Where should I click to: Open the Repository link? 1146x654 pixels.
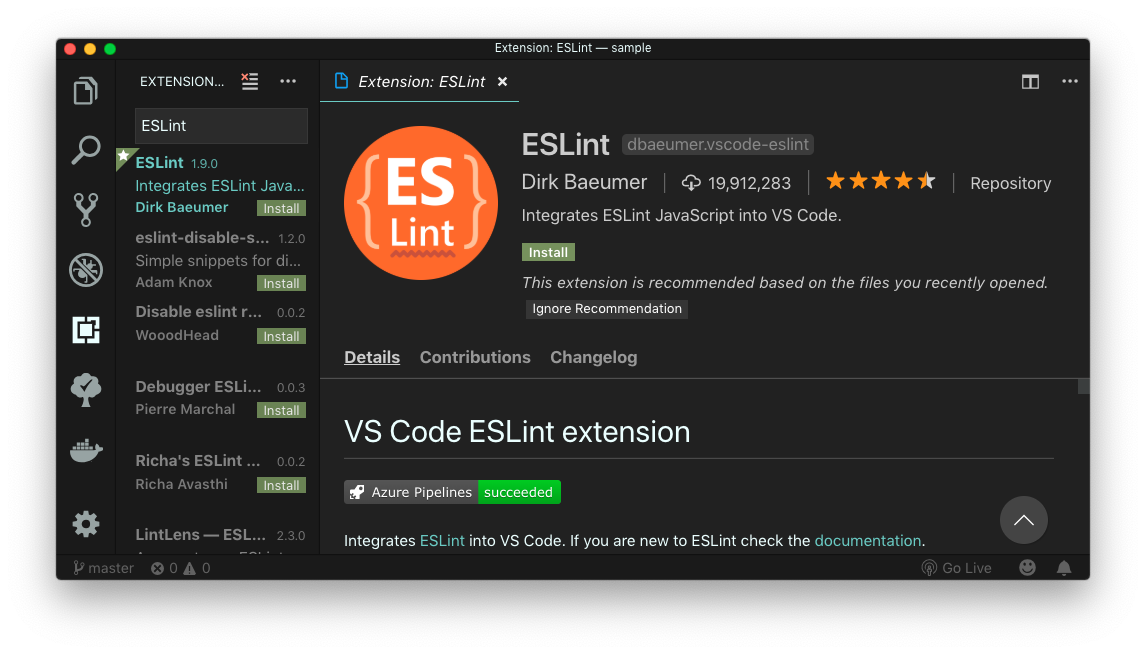click(1010, 183)
